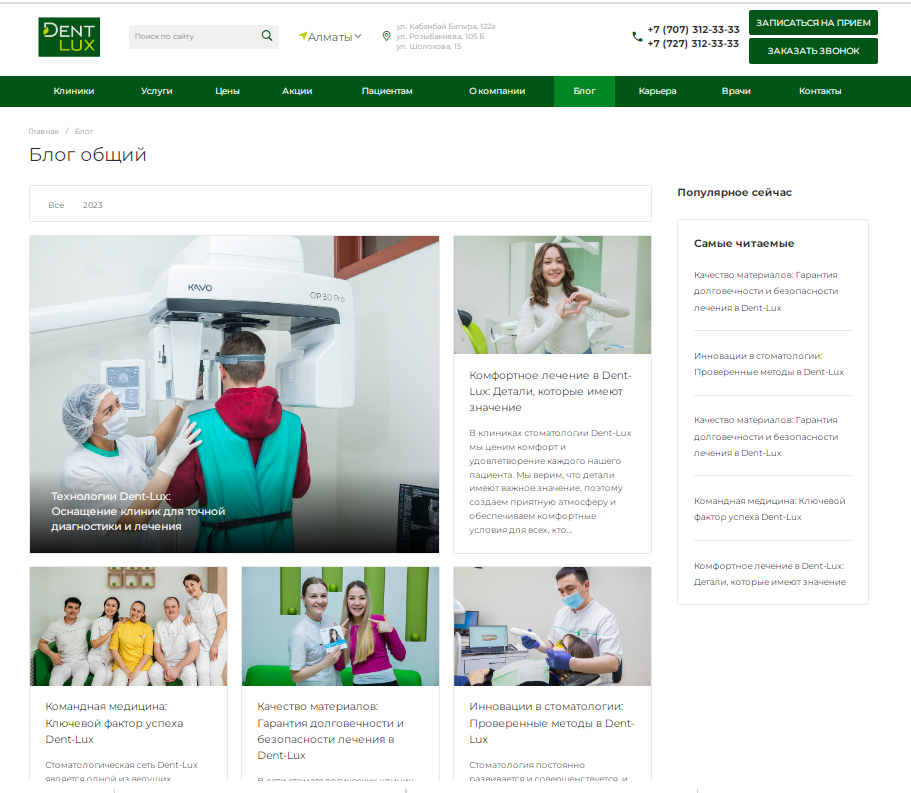Screen dimensions: 911x793
Task: Select the 2023 filter tab
Action: (92, 205)
